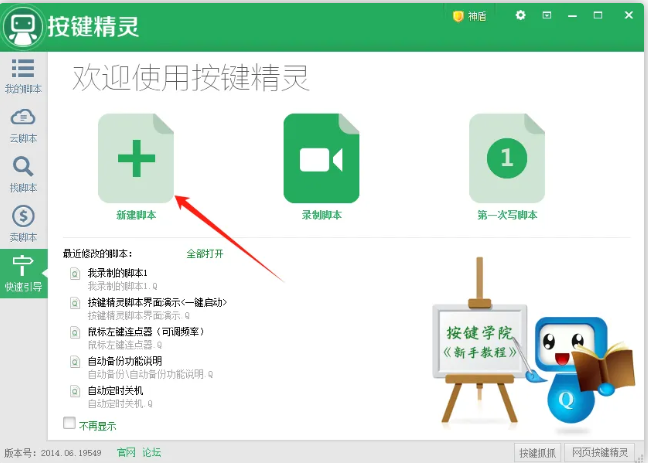Open the 云脚本 cloud scripts section
The height and width of the screenshot is (463, 648).
click(23, 126)
